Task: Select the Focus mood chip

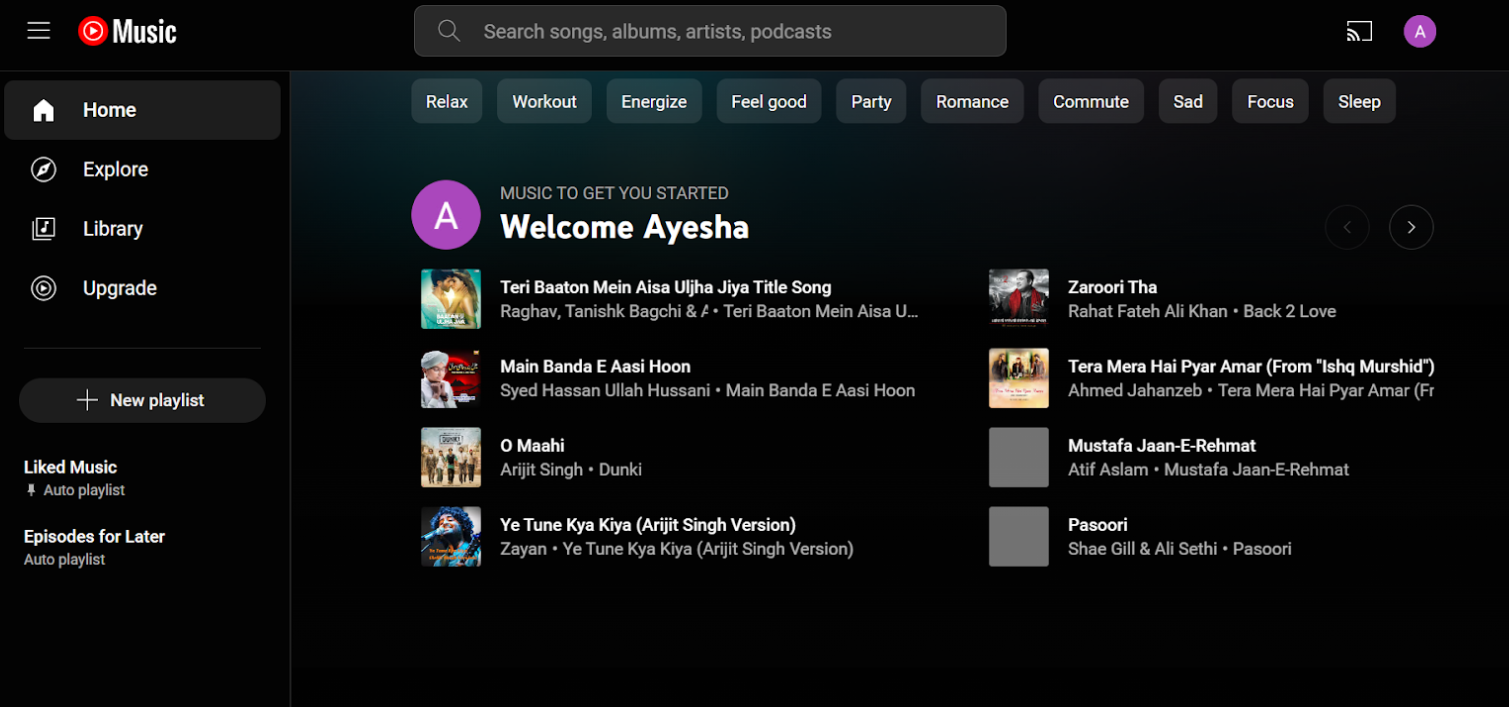Action: click(x=1270, y=102)
